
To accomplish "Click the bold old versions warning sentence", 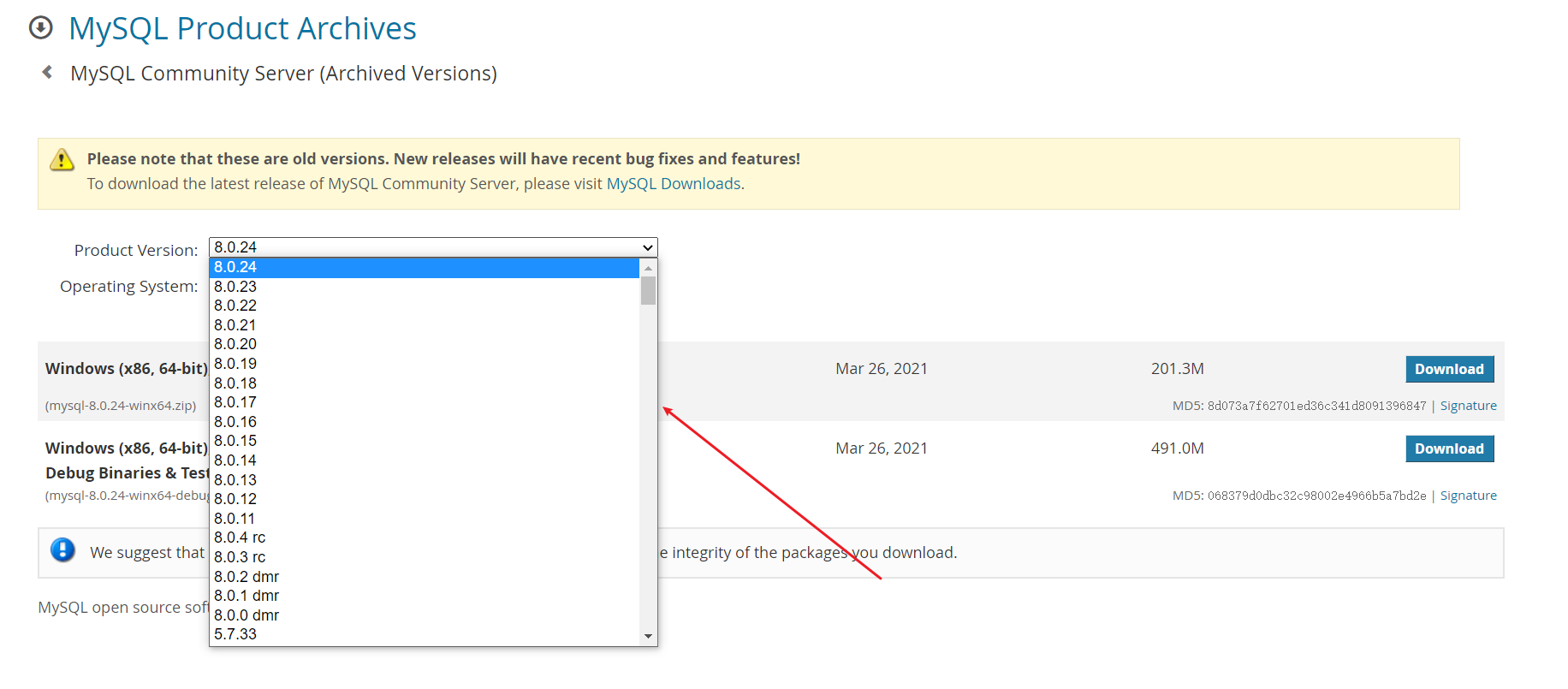I will (443, 159).
